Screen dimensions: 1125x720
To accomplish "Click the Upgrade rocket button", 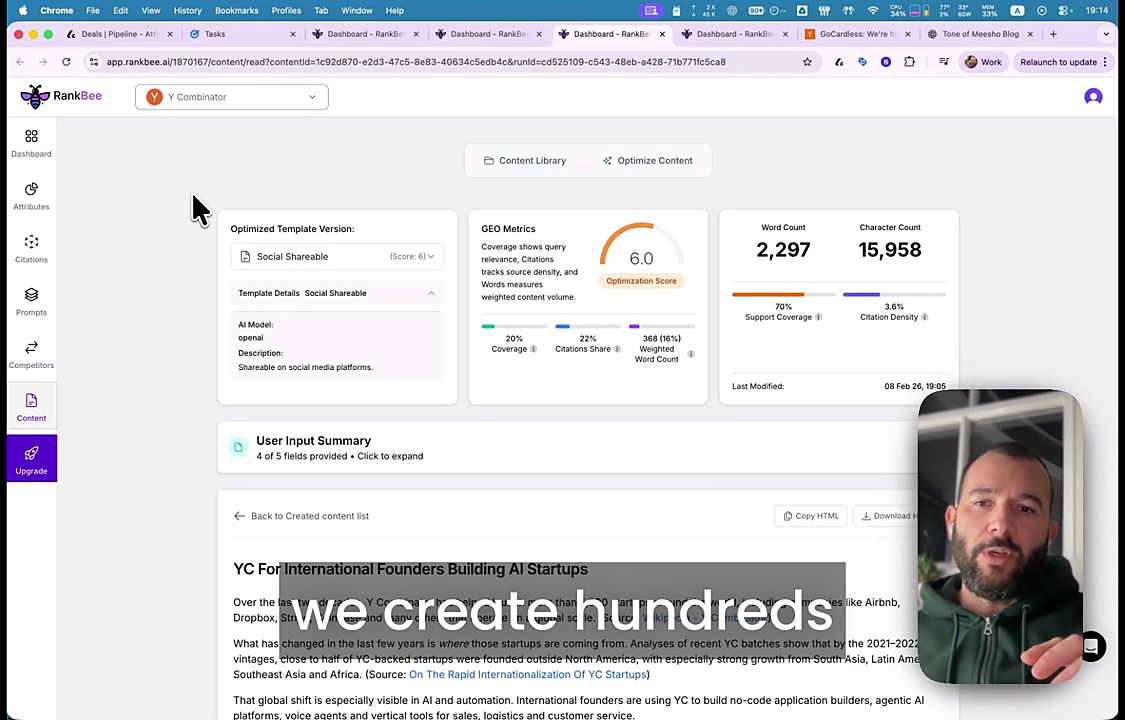I will click(31, 460).
